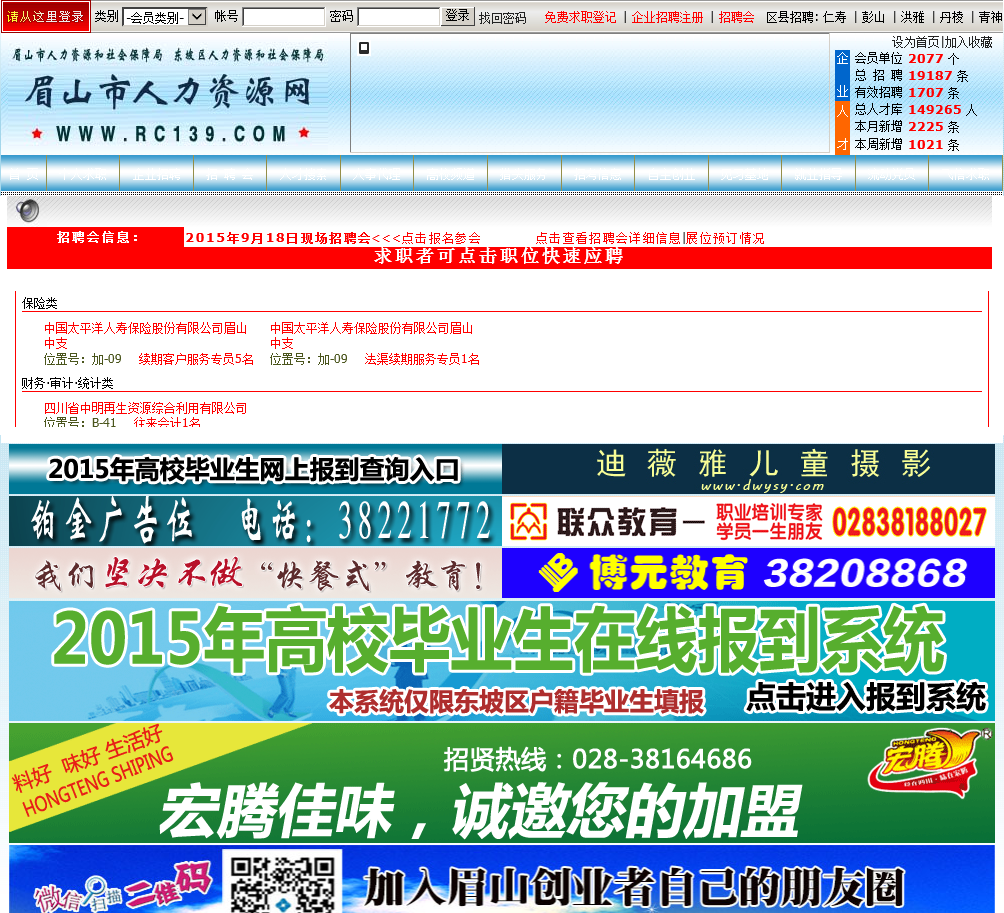Image resolution: width=1004 pixels, height=913 pixels.
Task: Click 财务·审计·统计类 category heading
Action: [67, 384]
